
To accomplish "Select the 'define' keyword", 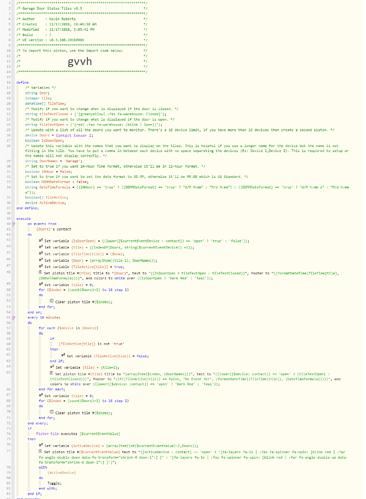I will [23, 82].
